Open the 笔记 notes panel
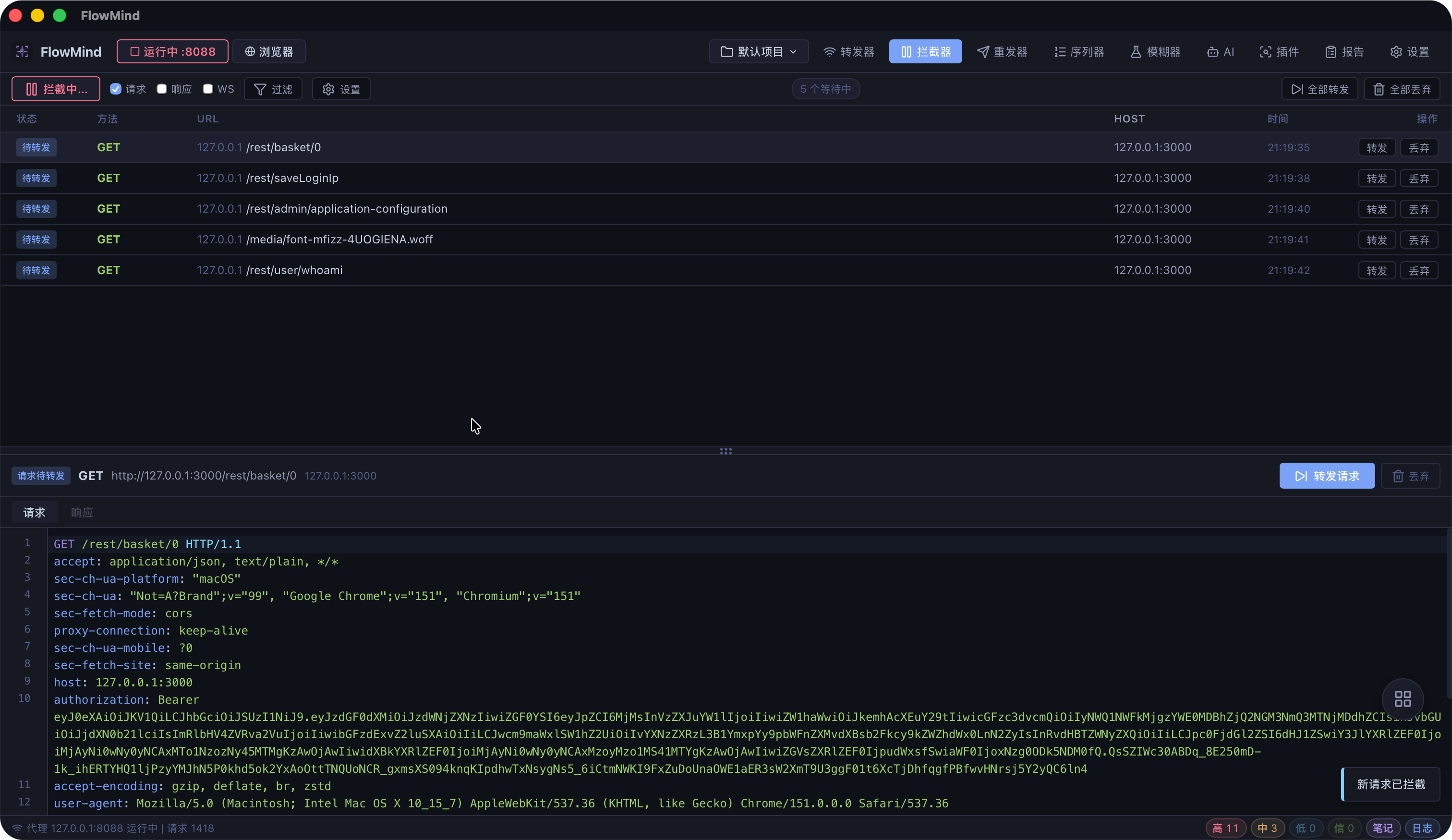 1383,828
